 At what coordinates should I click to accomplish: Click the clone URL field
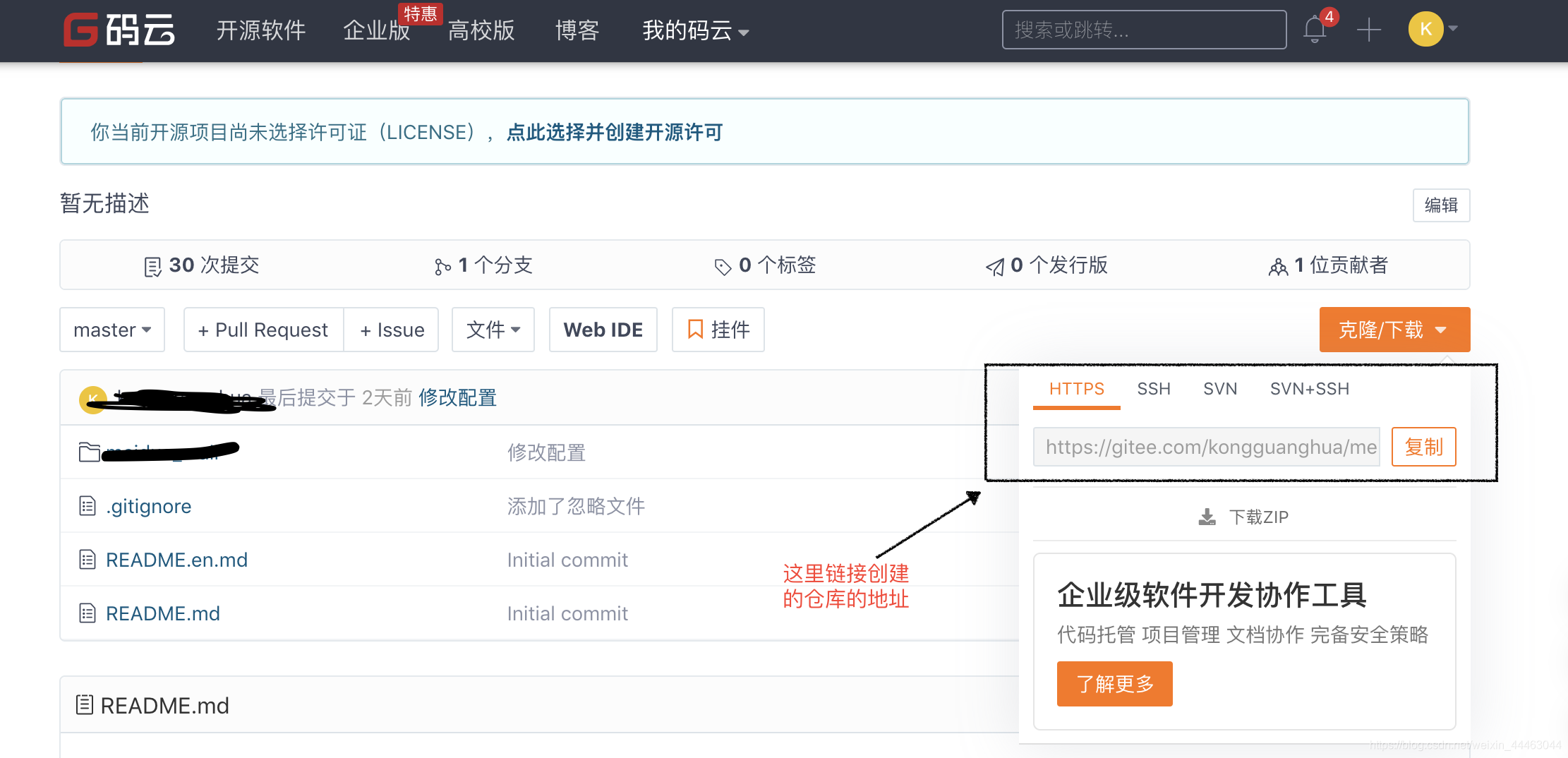pos(1207,447)
